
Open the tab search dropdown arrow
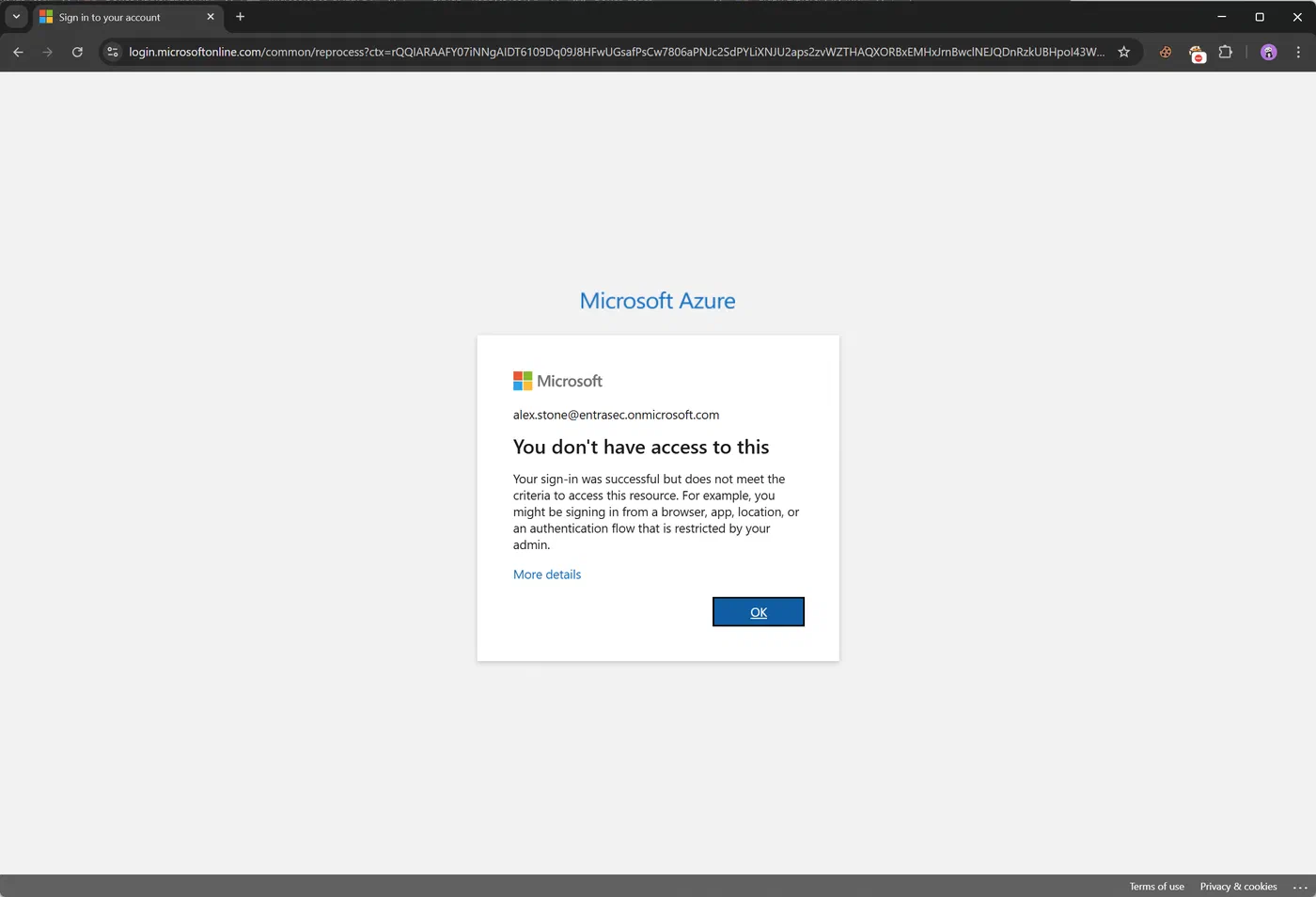point(16,17)
